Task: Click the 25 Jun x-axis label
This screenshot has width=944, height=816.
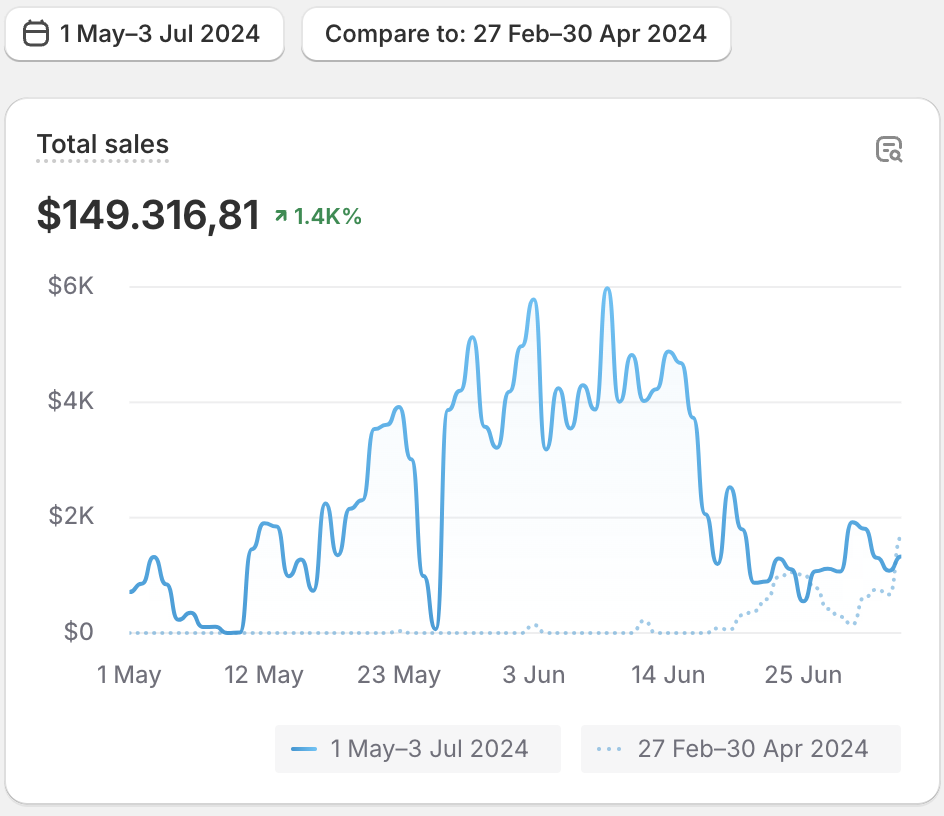Action: (803, 675)
